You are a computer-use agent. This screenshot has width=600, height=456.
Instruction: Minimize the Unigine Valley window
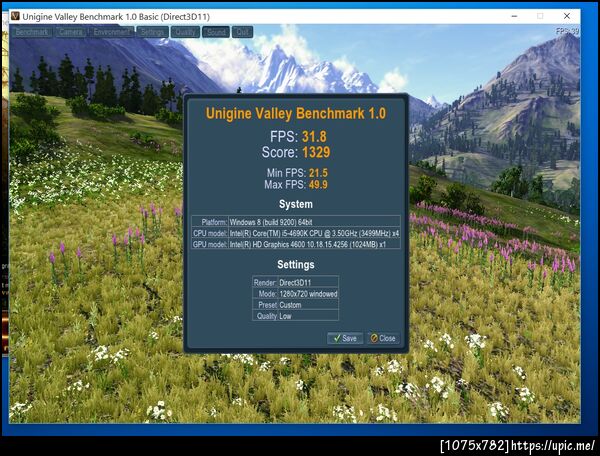pyautogui.click(x=514, y=16)
